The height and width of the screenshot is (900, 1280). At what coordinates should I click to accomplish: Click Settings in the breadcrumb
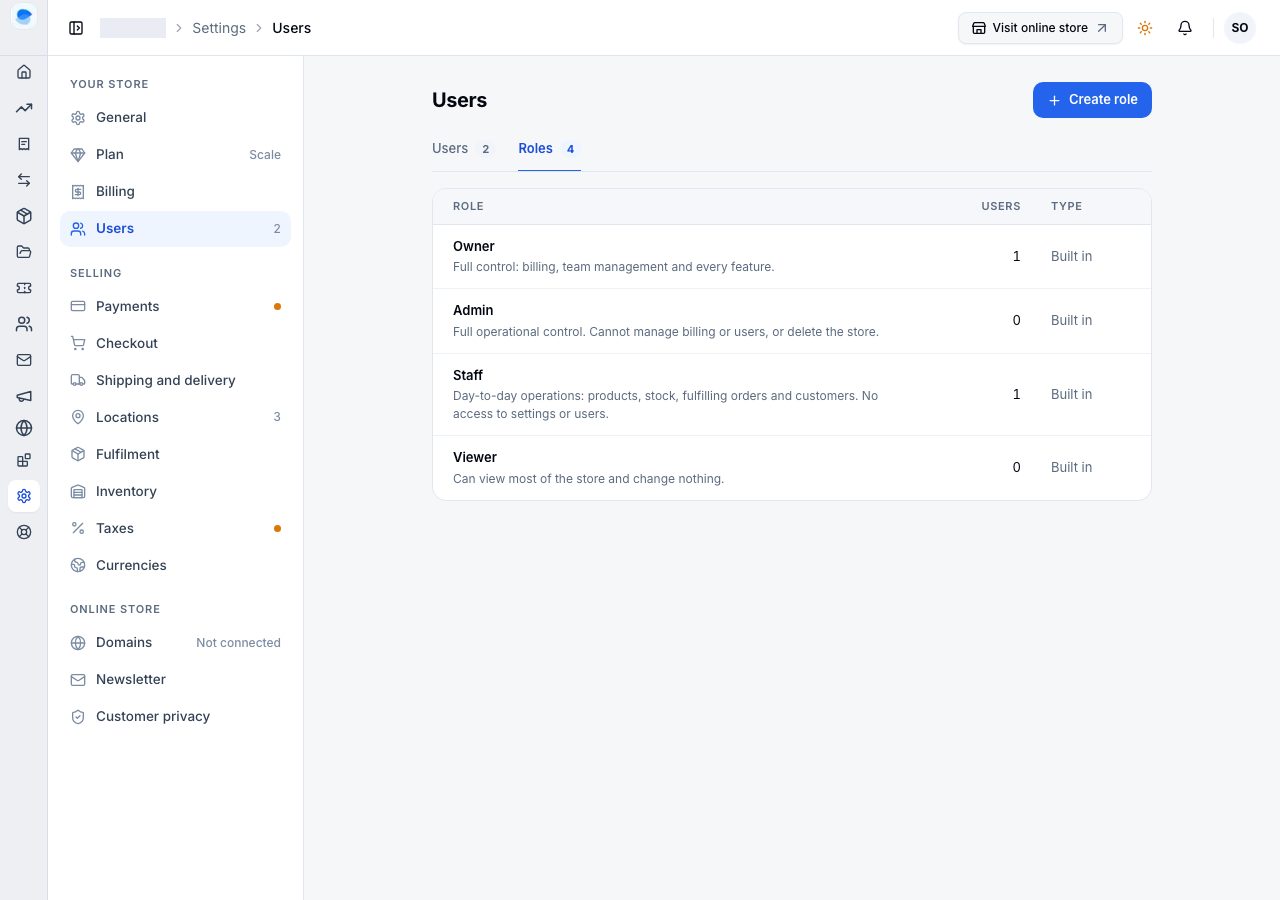(219, 28)
